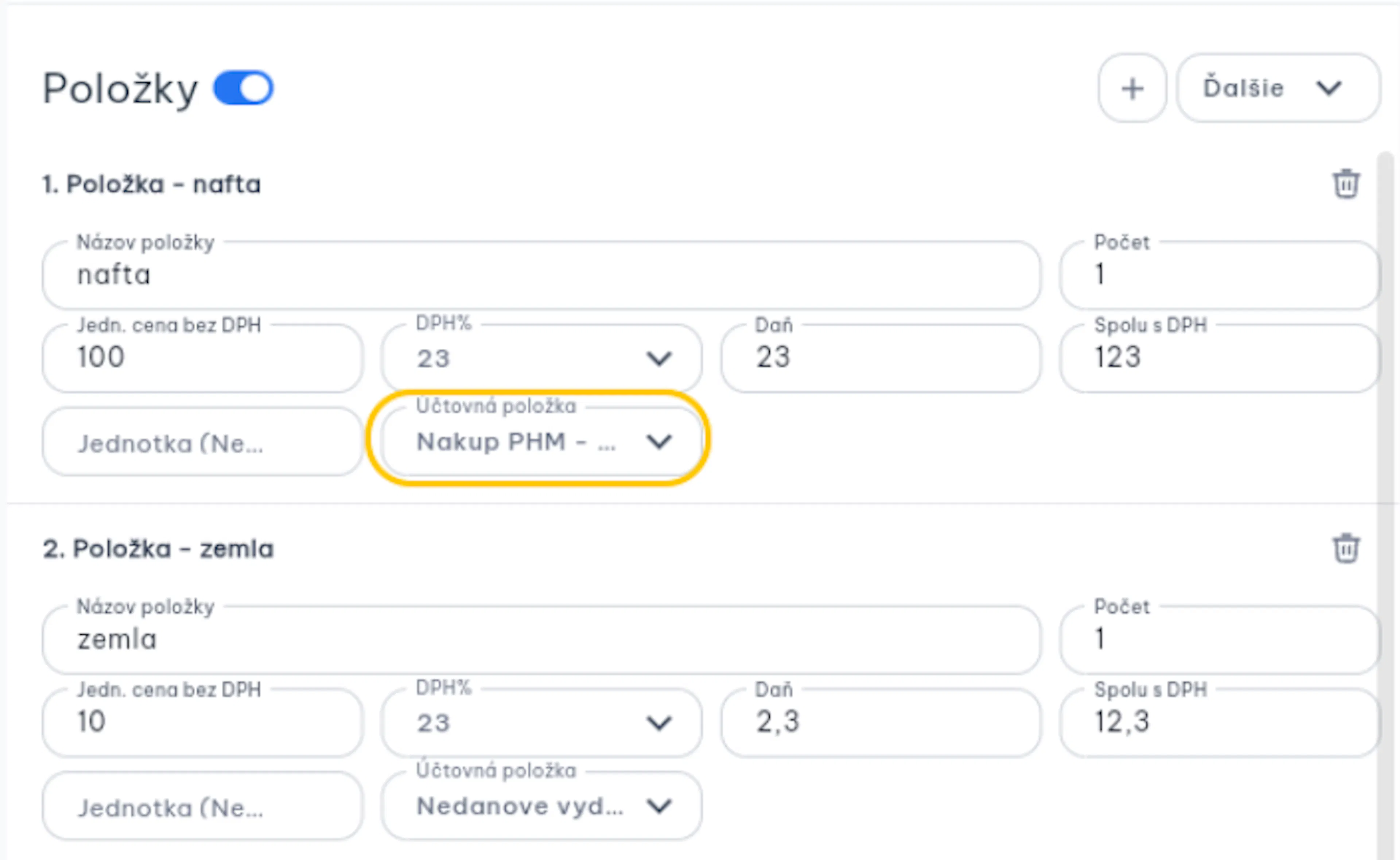Click the Názov položky field containing zemla
The width and height of the screenshot is (1400, 860).
(542, 639)
